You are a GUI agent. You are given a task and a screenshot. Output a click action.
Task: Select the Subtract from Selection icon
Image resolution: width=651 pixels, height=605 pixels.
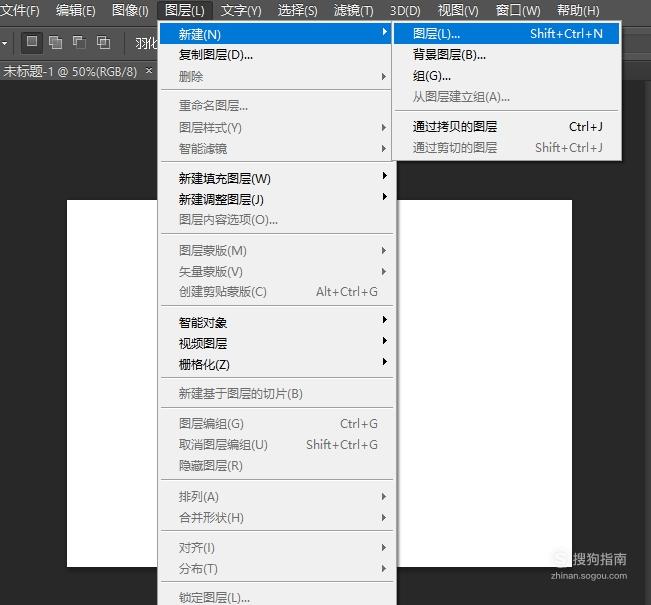79,42
